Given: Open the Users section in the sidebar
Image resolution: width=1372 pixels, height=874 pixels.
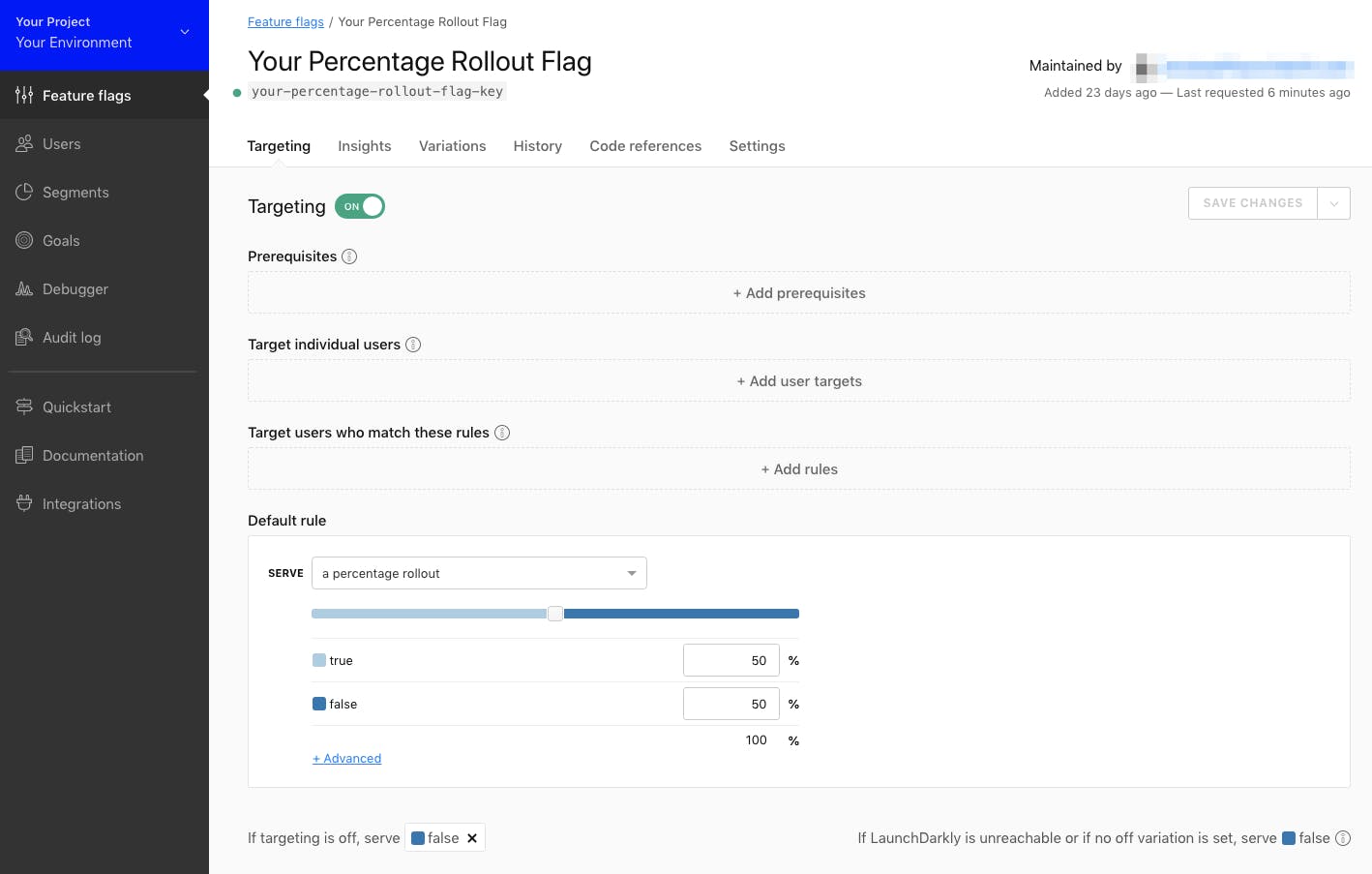Looking at the screenshot, I should (61, 143).
